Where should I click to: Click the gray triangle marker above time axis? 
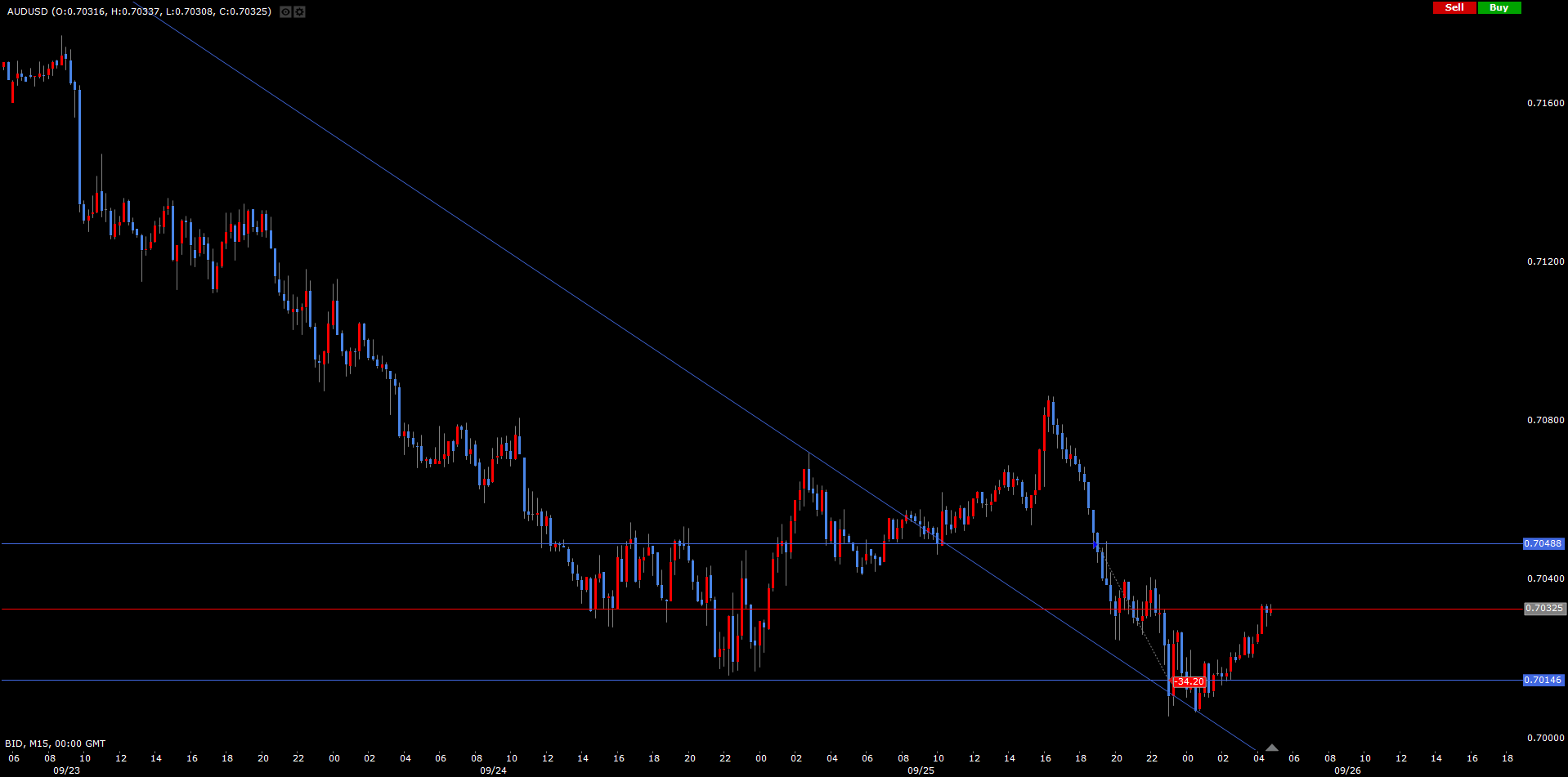click(1271, 748)
